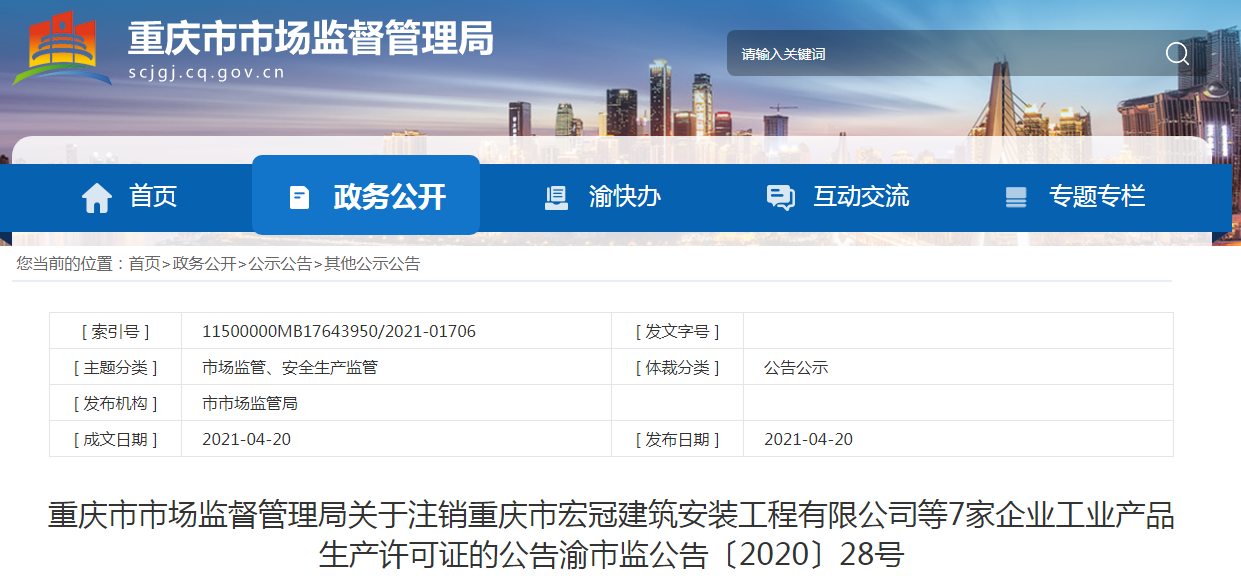
Task: Click the house icon beside 首页
Action: pyautogui.click(x=97, y=197)
